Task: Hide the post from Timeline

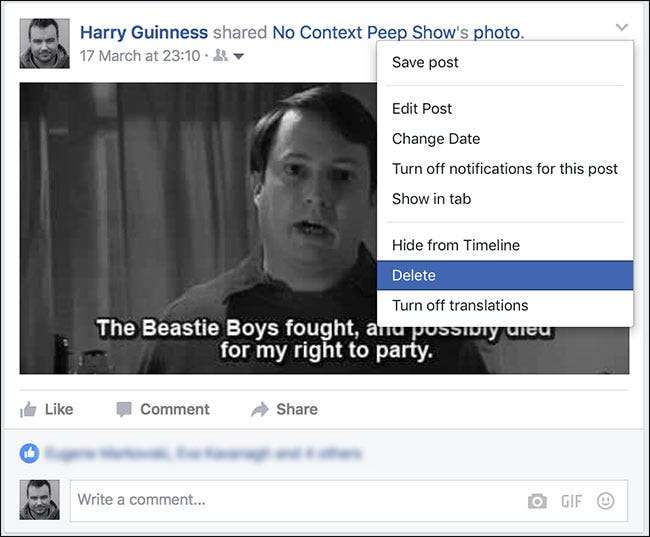Action: pos(456,245)
